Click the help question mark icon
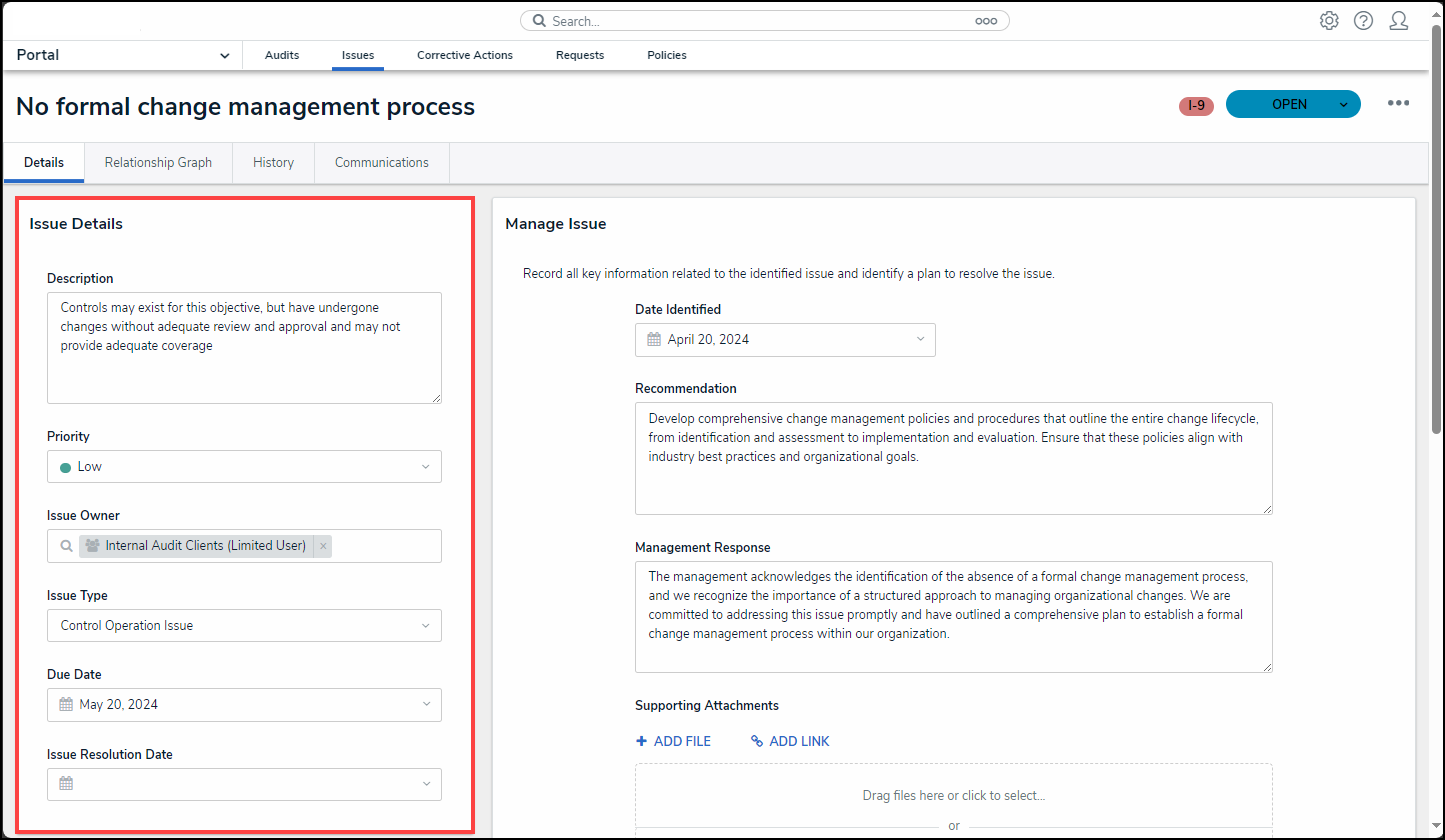This screenshot has height=840, width=1445. [1363, 21]
